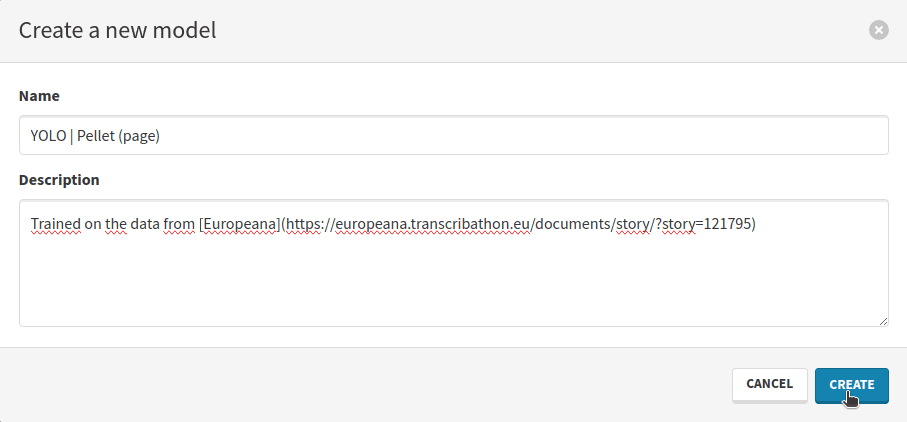Image resolution: width=907 pixels, height=422 pixels.
Task: Click 'https' at the URL start
Action: click(304, 224)
